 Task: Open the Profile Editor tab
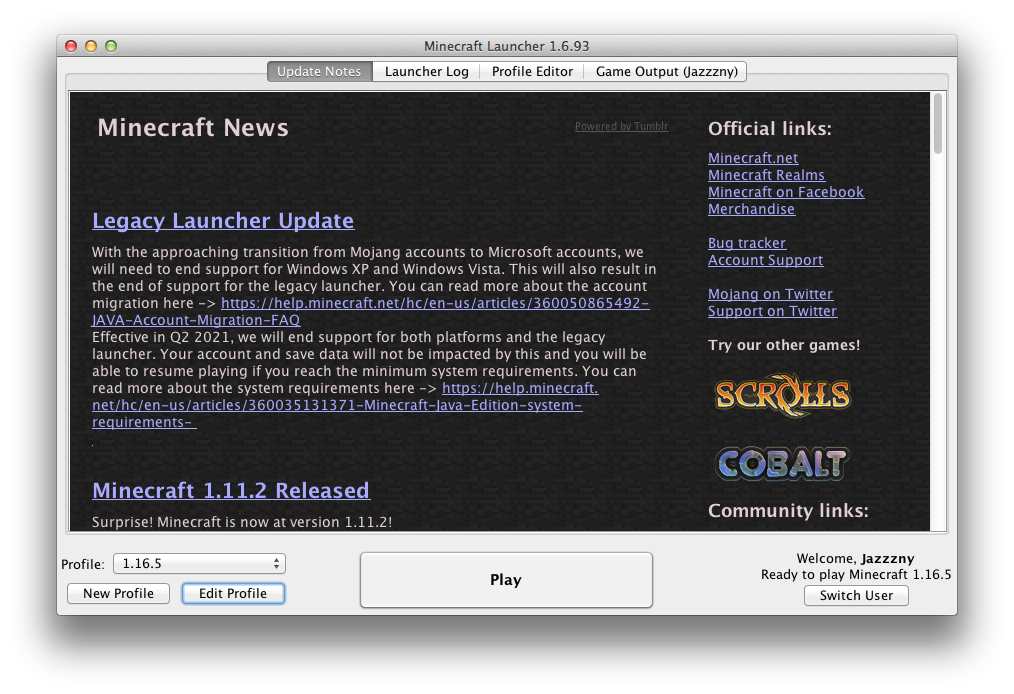pyautogui.click(x=532, y=71)
